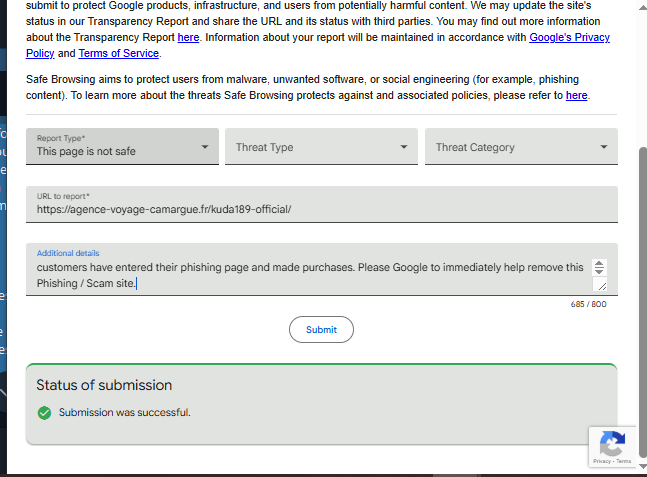Viewport: 647px width, 477px height.
Task: Click the 'Submission was successful.' message
Action: coord(125,413)
